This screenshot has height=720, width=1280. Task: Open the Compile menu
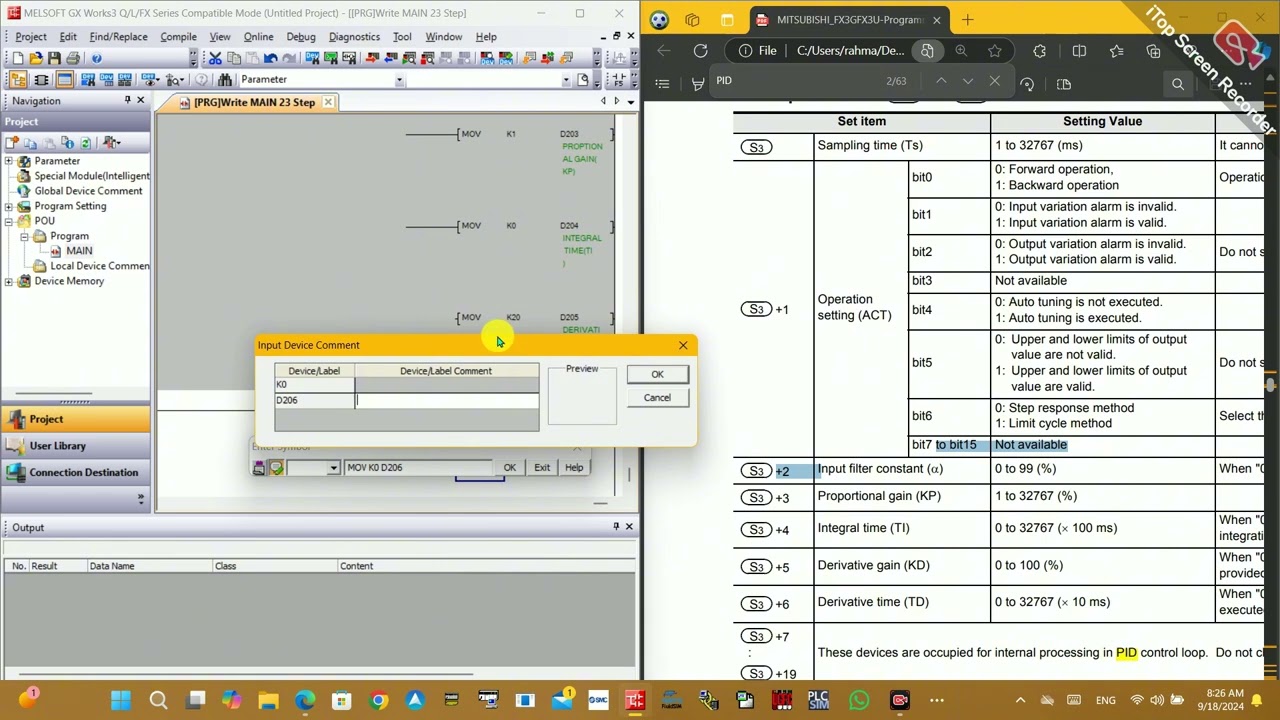click(178, 37)
